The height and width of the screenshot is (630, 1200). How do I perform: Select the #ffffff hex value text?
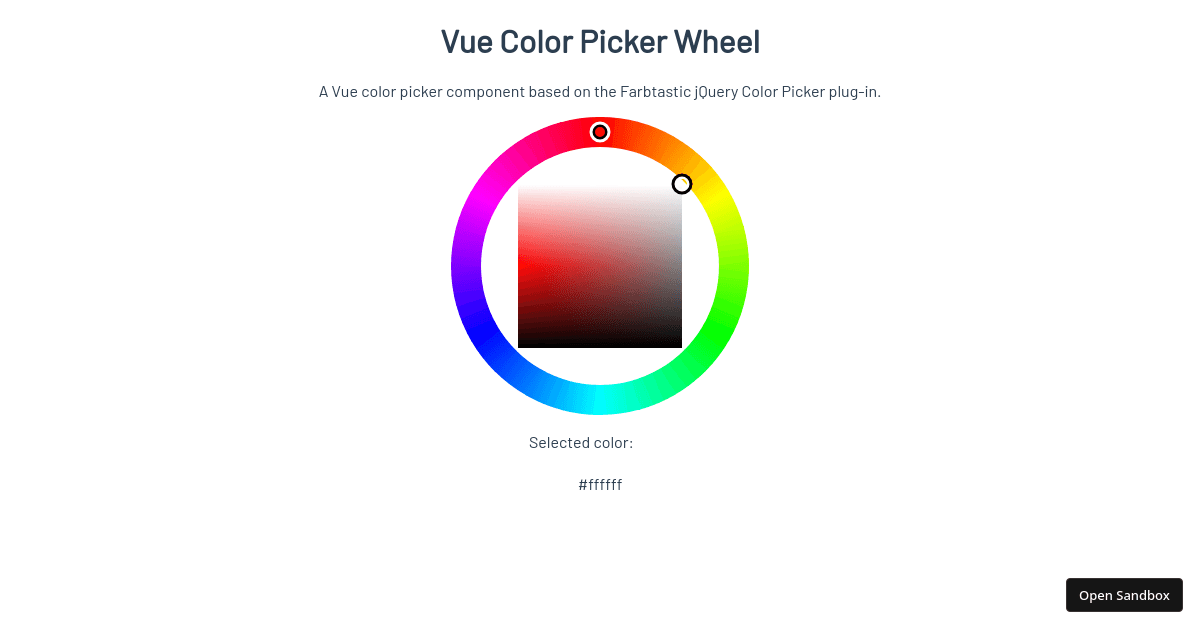600,484
